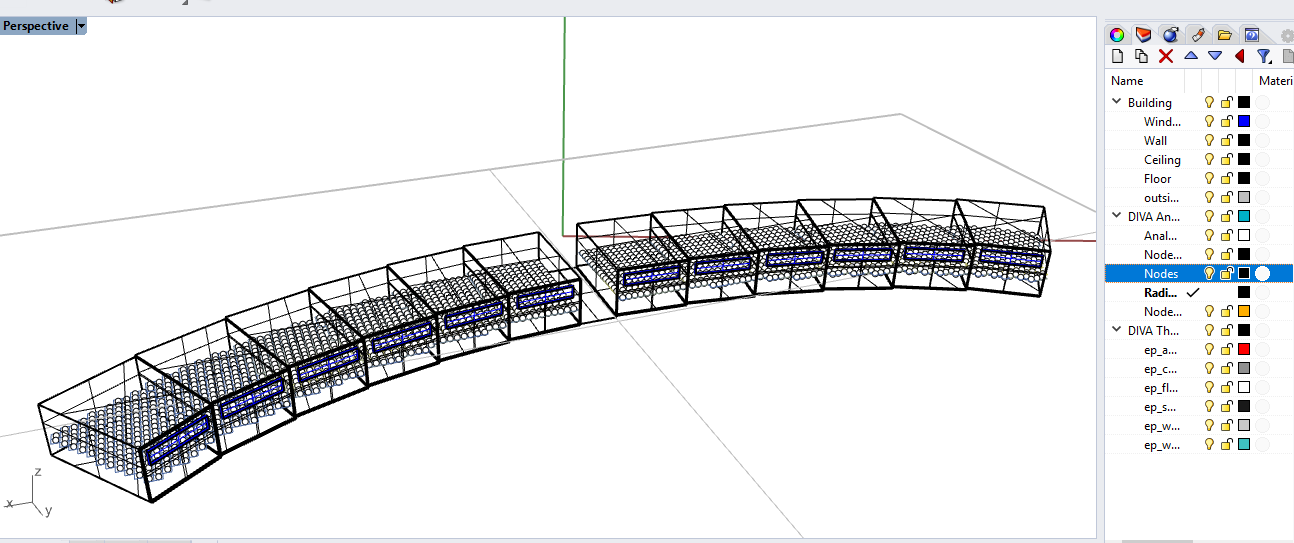Open the Help panel tab icon
Screen dimensions: 1294x543
(x=1250, y=35)
